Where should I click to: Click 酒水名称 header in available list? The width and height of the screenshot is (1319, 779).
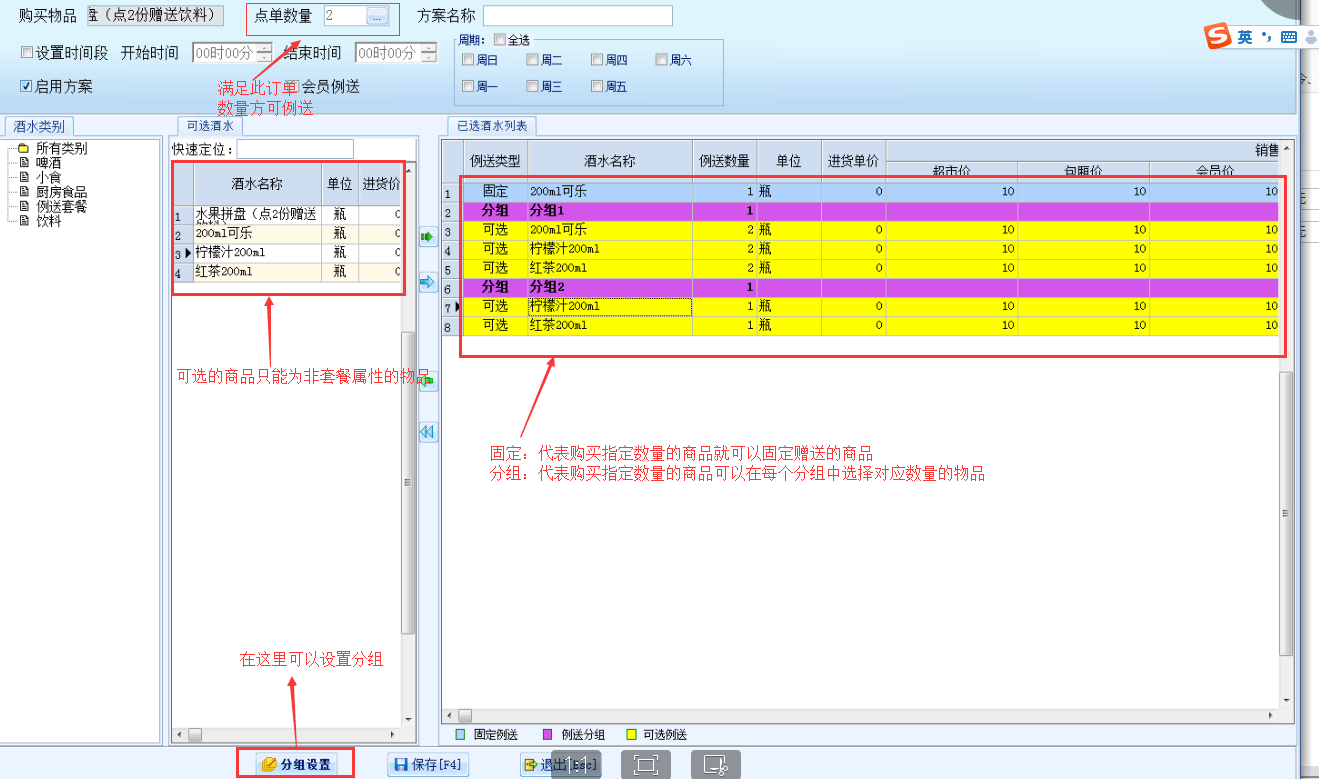pyautogui.click(x=258, y=184)
